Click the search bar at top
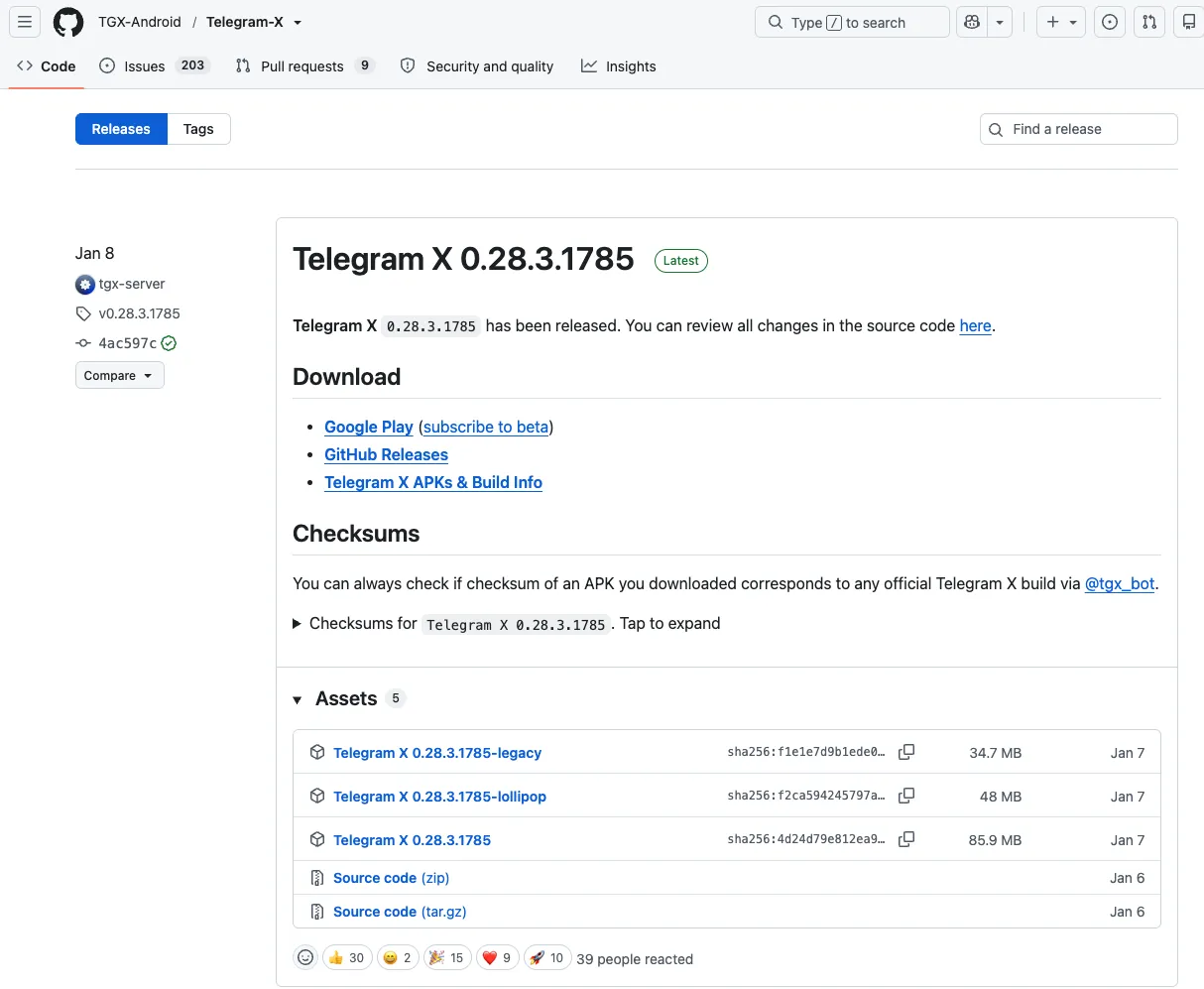Screen dimensions: 1204x989 [x=852, y=22]
